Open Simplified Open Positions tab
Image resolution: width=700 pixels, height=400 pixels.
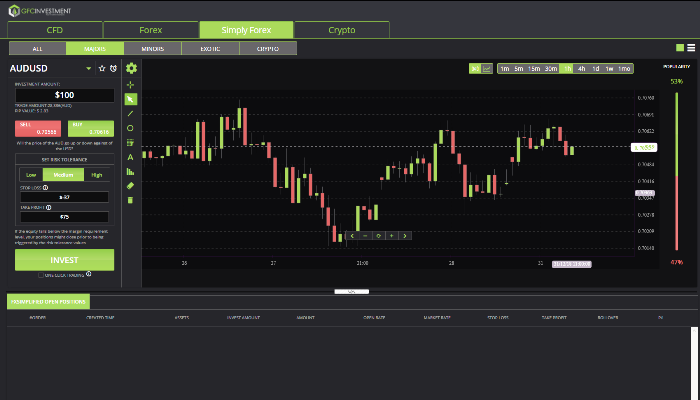coord(48,301)
